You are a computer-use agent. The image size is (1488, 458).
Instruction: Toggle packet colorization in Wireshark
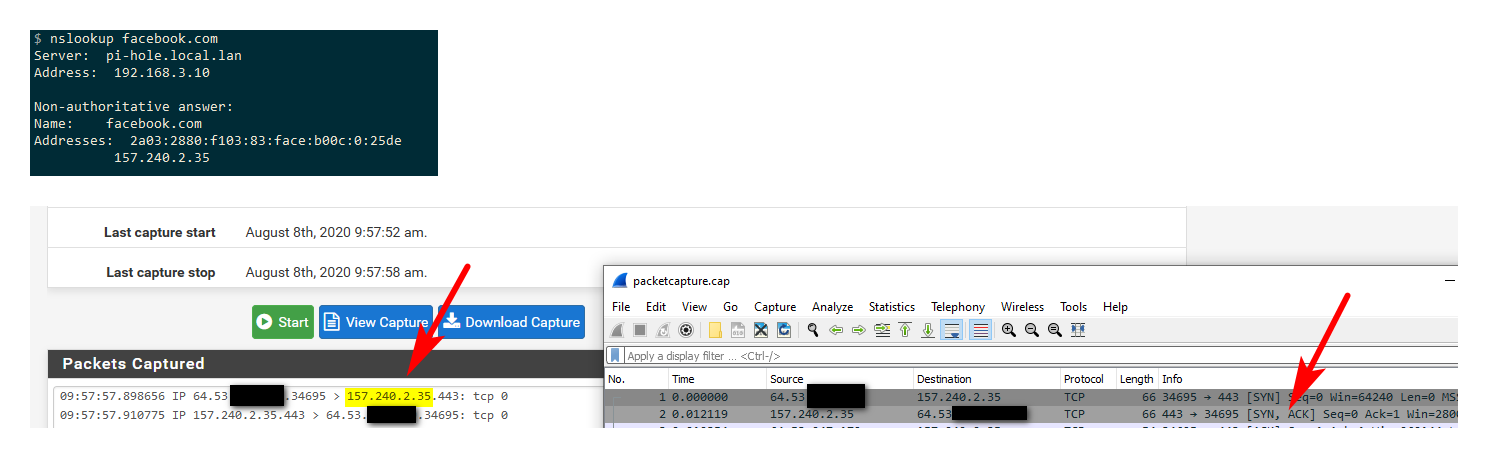[x=980, y=330]
